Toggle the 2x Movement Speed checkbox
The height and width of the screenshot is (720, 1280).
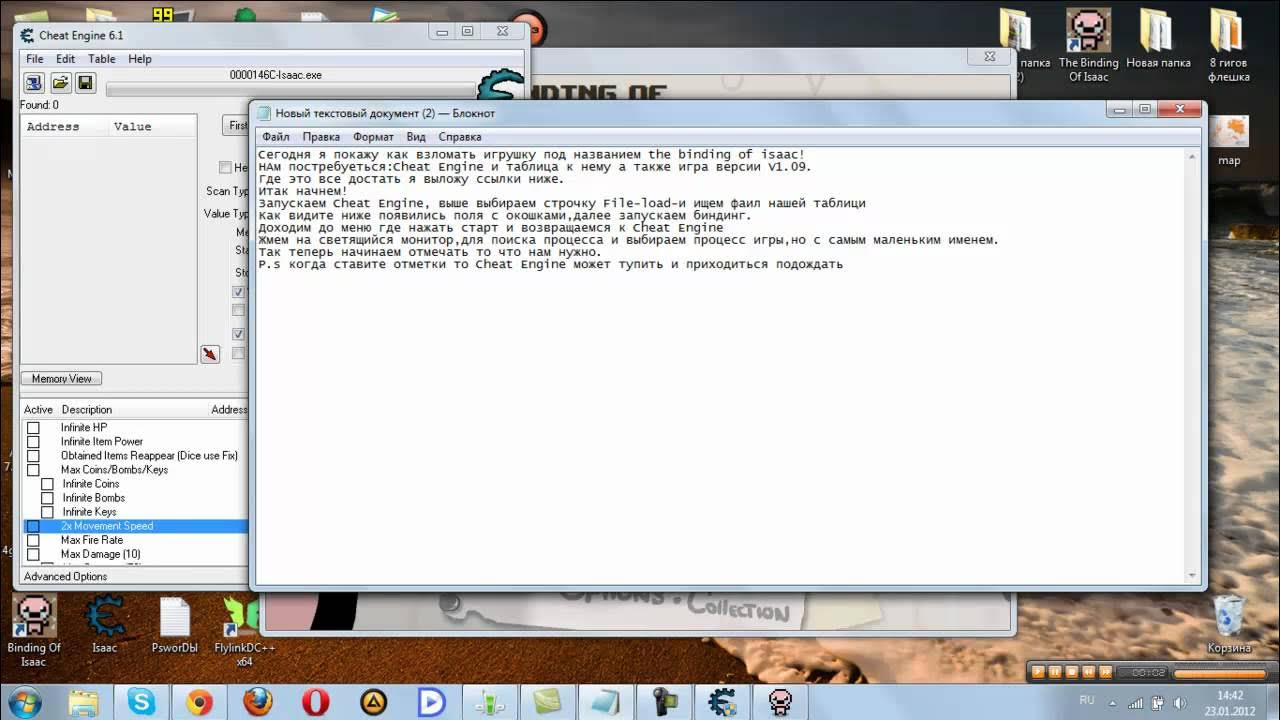coord(33,526)
